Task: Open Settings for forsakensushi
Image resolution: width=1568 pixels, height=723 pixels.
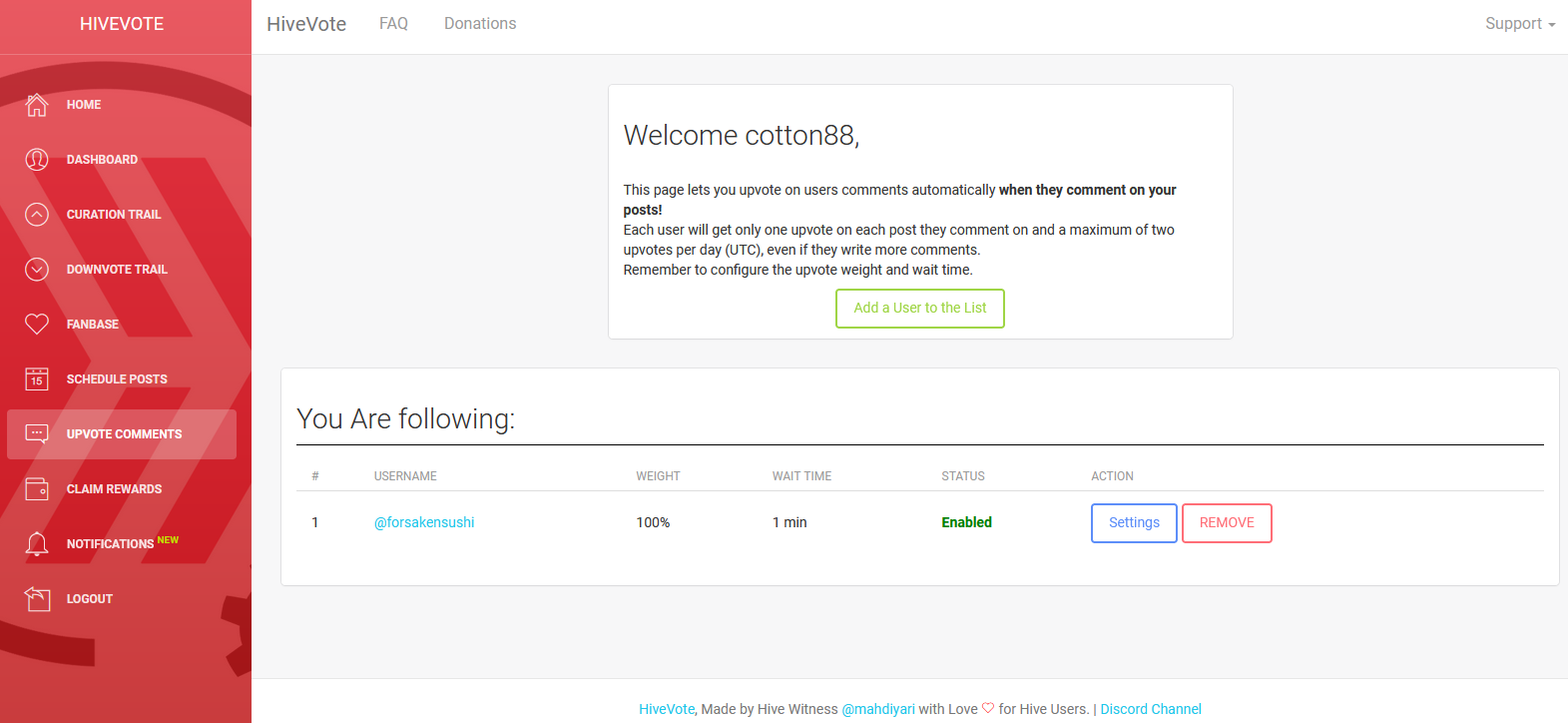Action: click(1134, 523)
